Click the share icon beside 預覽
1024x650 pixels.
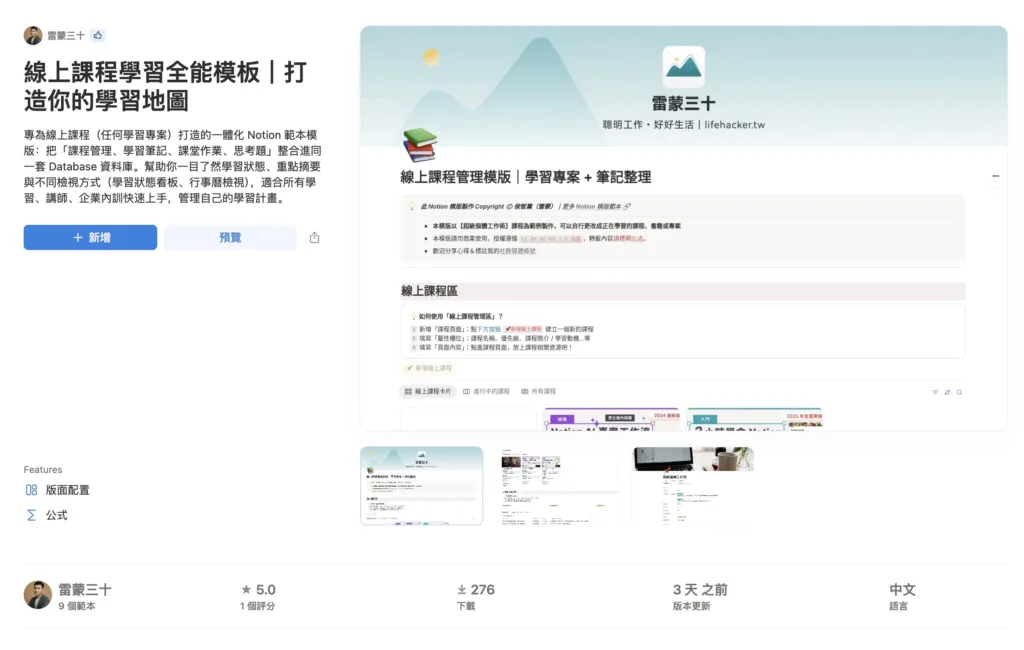pos(315,238)
